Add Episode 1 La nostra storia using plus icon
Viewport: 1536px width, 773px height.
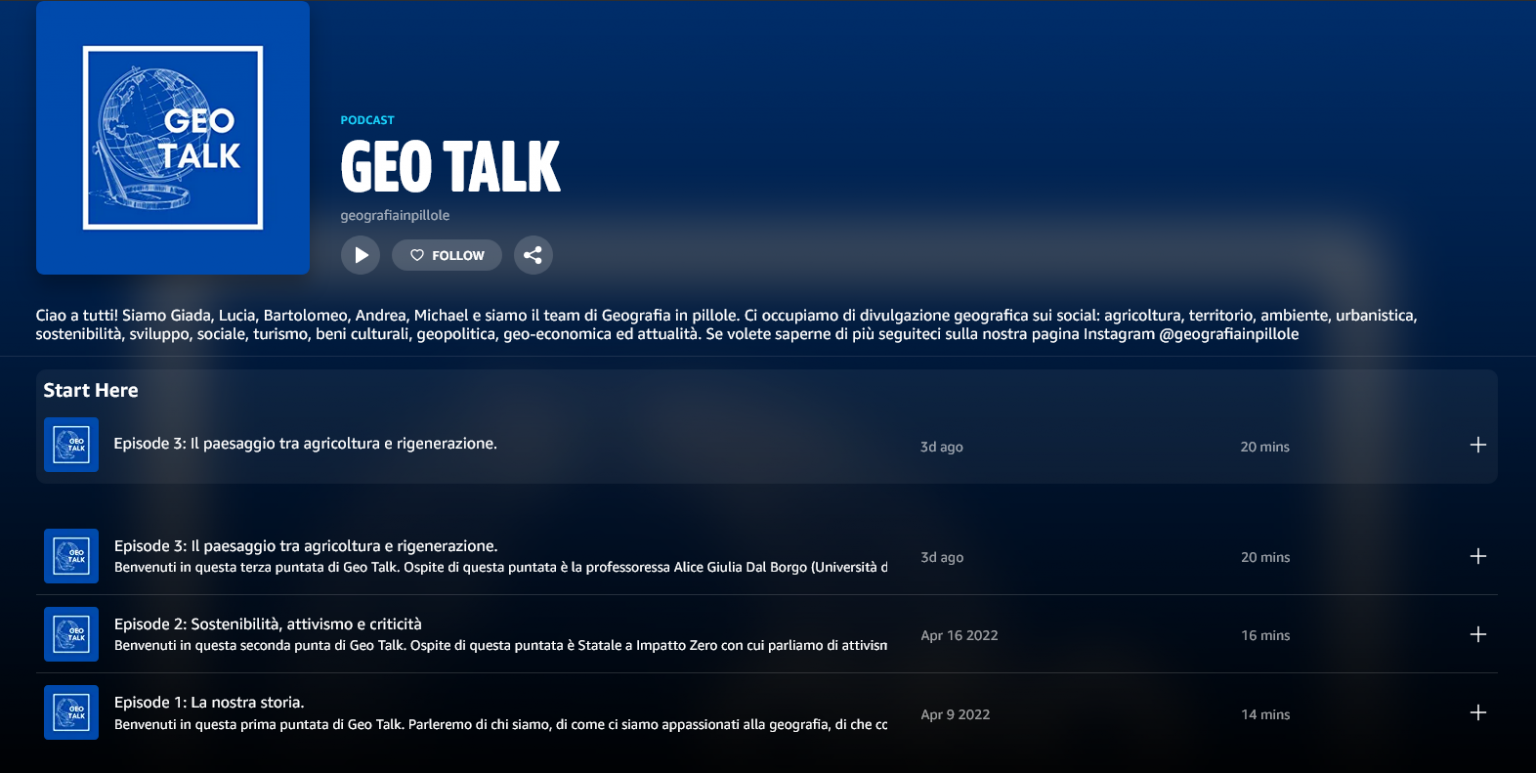click(x=1478, y=713)
